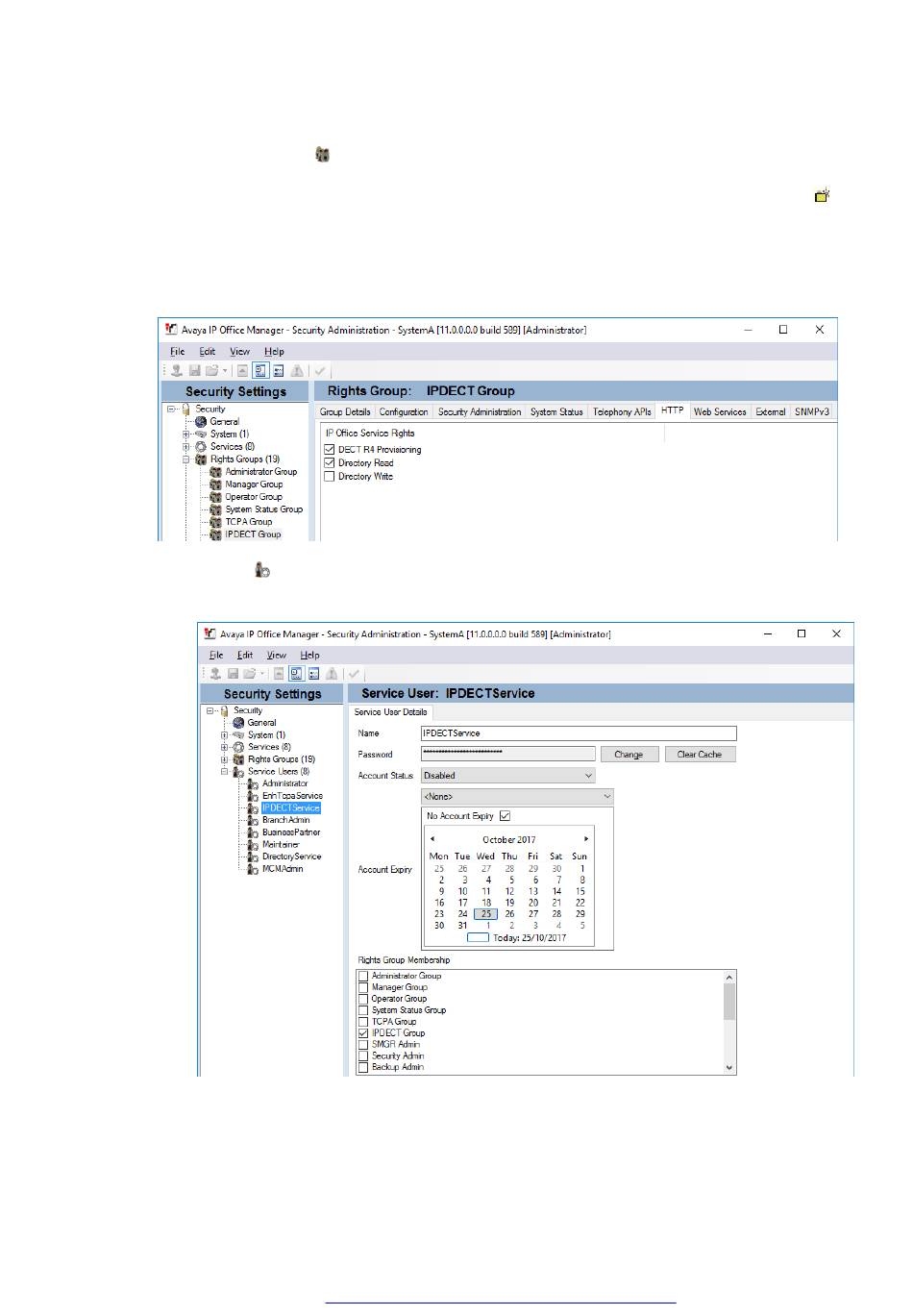
Task: Uncheck DECT R4 Provisioning checkbox
Action: (330, 450)
